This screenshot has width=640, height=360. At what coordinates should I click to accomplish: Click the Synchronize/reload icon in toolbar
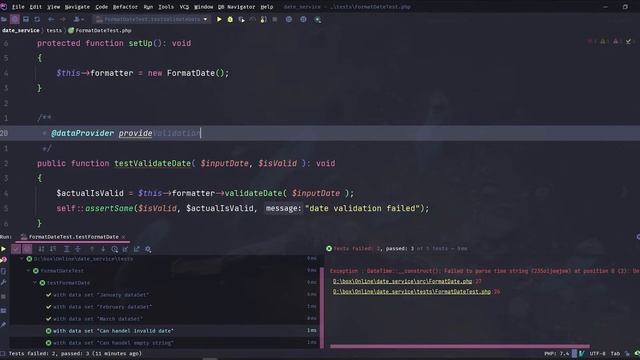[x=37, y=19]
